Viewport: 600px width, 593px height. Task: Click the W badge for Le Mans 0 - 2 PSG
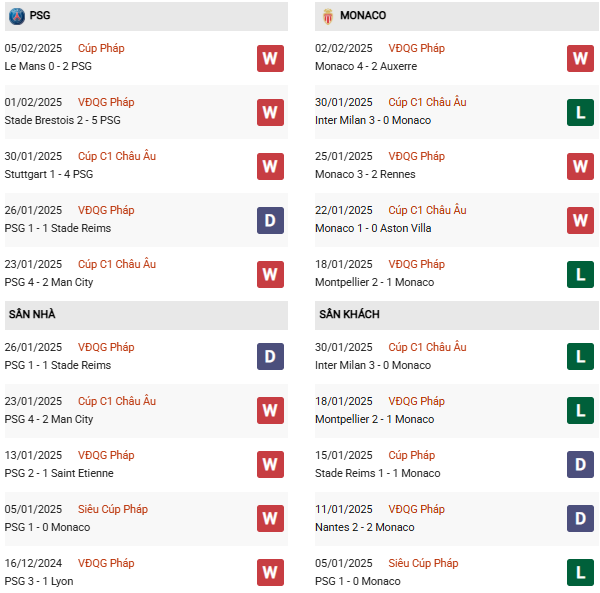point(270,58)
